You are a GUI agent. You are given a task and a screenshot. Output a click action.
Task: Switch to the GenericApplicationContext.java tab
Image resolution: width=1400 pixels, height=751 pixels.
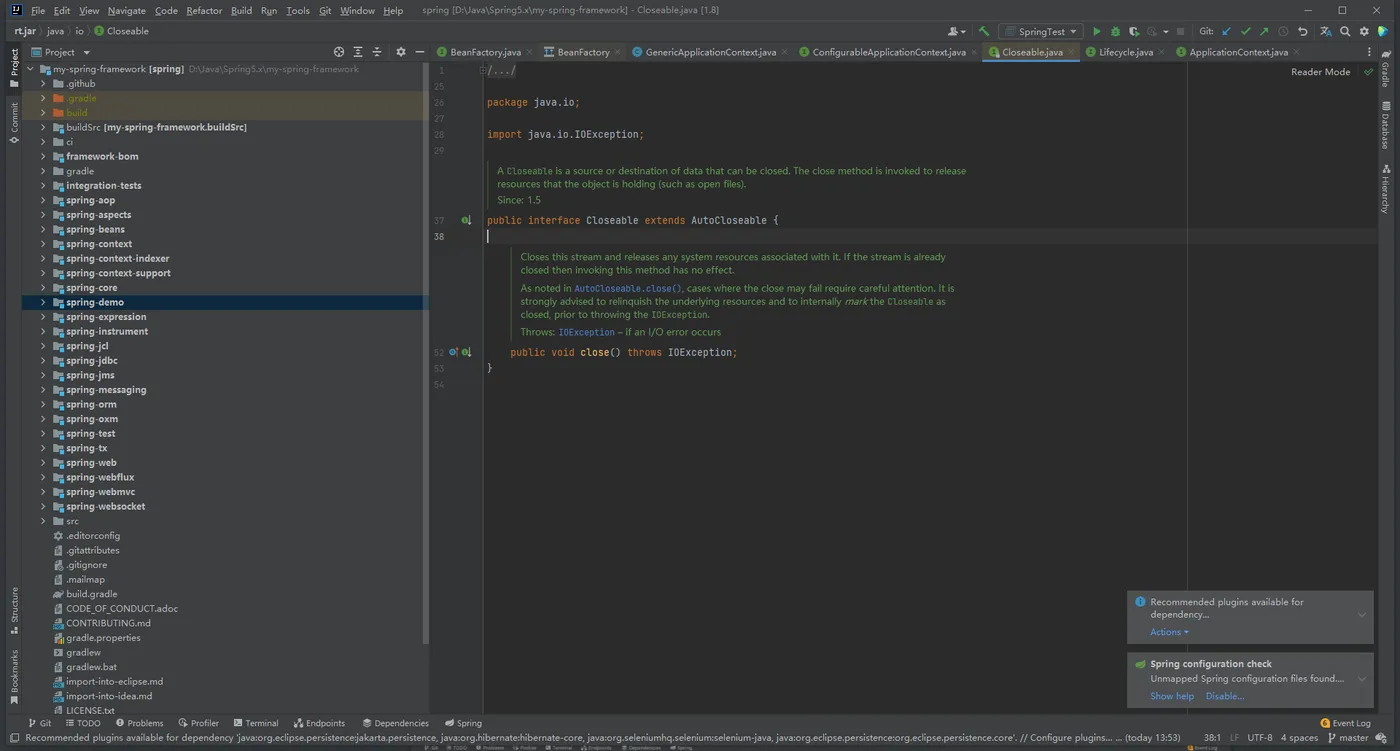(710, 52)
